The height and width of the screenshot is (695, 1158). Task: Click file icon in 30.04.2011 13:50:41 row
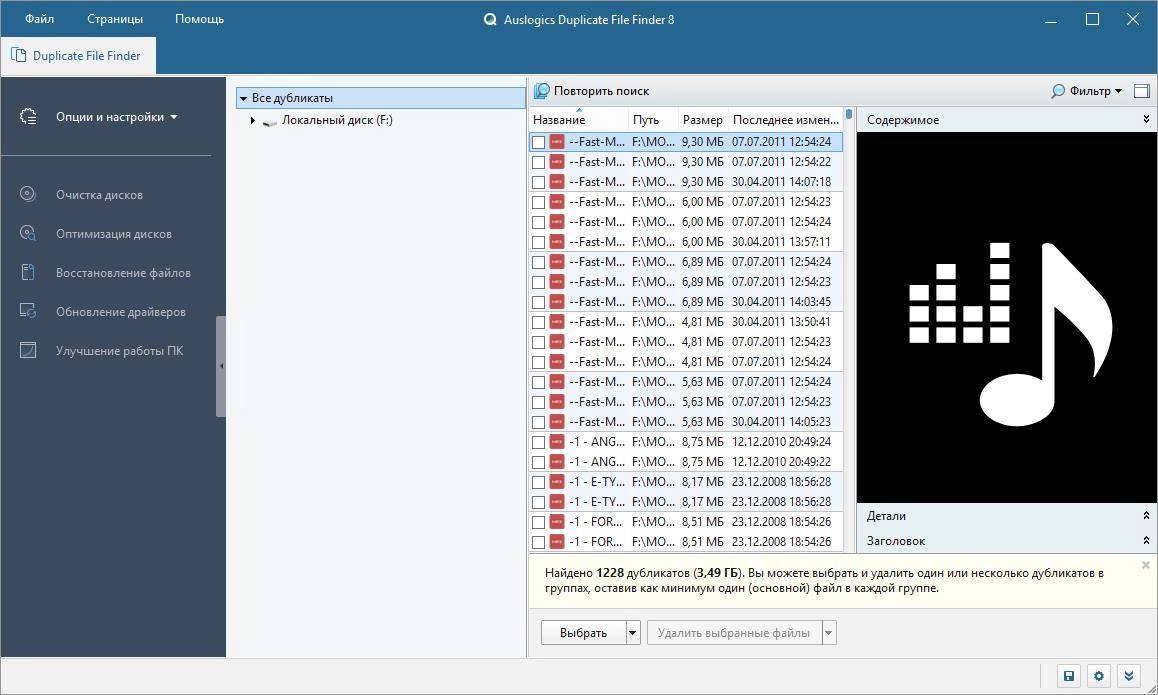click(x=557, y=322)
